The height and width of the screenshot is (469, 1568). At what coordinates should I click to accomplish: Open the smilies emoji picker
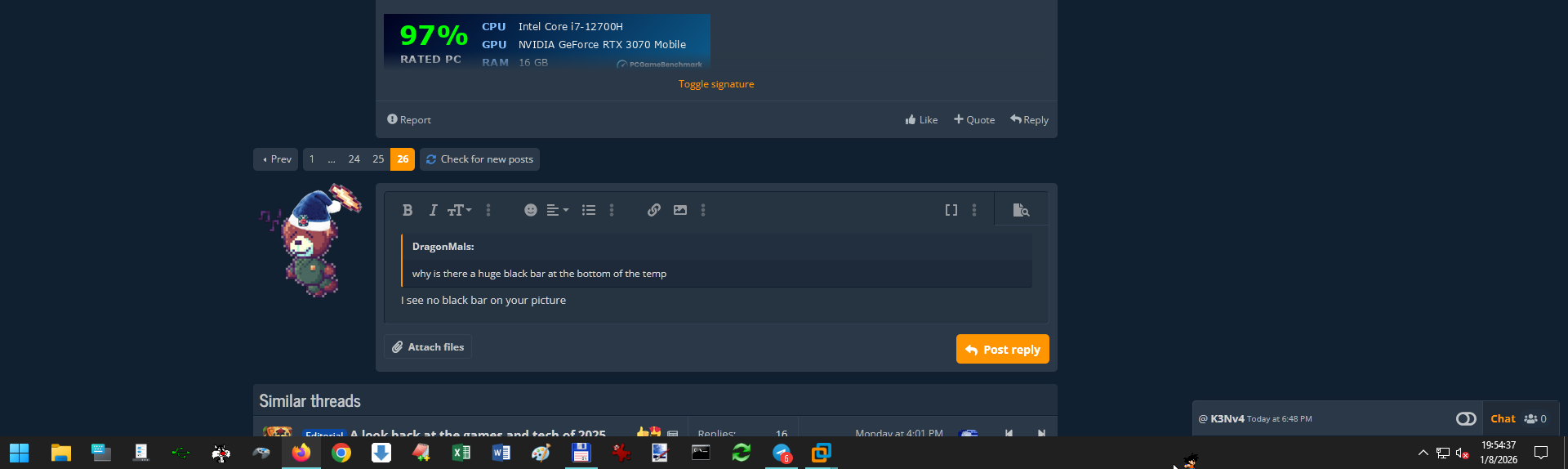[x=531, y=210]
